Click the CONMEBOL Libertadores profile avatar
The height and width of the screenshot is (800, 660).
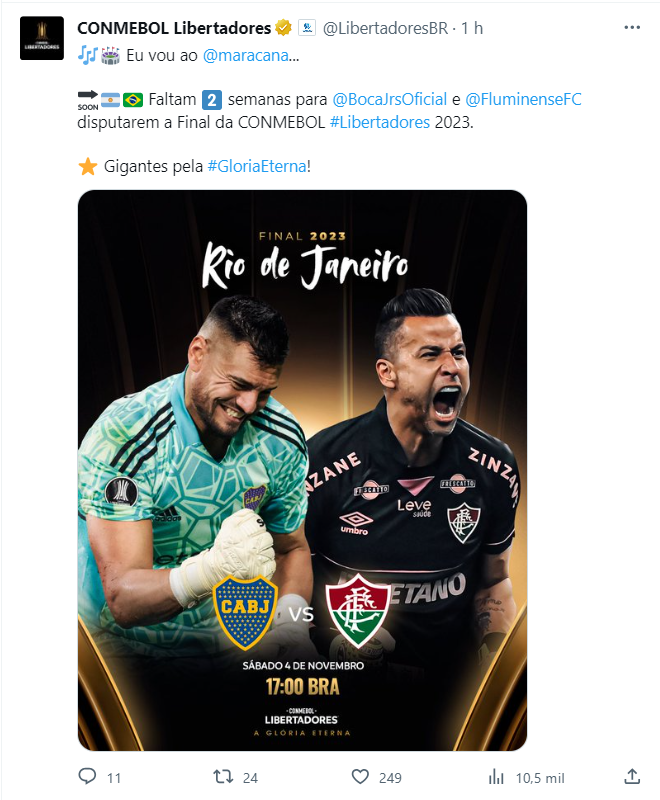pyautogui.click(x=42, y=38)
